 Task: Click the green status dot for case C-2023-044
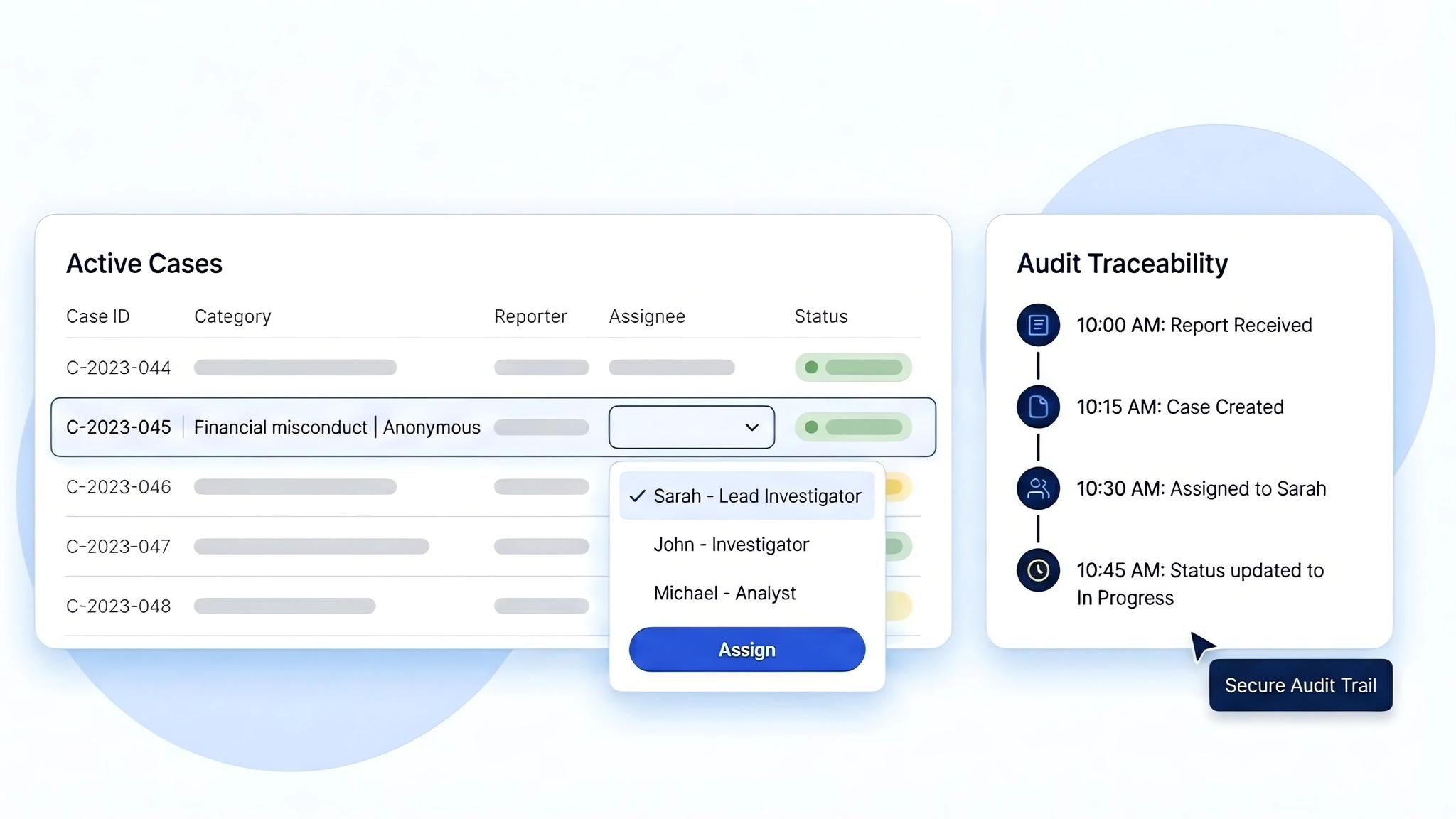(x=811, y=368)
